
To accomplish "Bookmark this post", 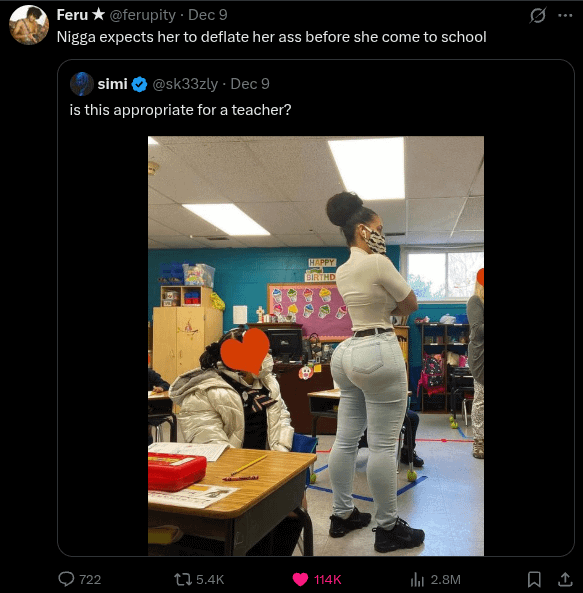I will (534, 579).
